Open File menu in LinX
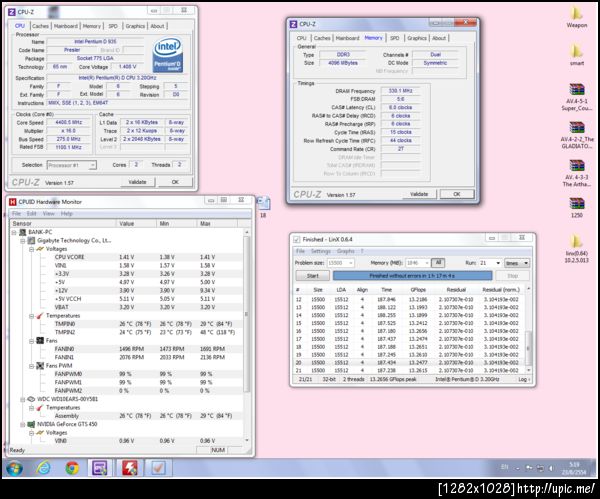This screenshot has height=499, width=600. point(300,251)
